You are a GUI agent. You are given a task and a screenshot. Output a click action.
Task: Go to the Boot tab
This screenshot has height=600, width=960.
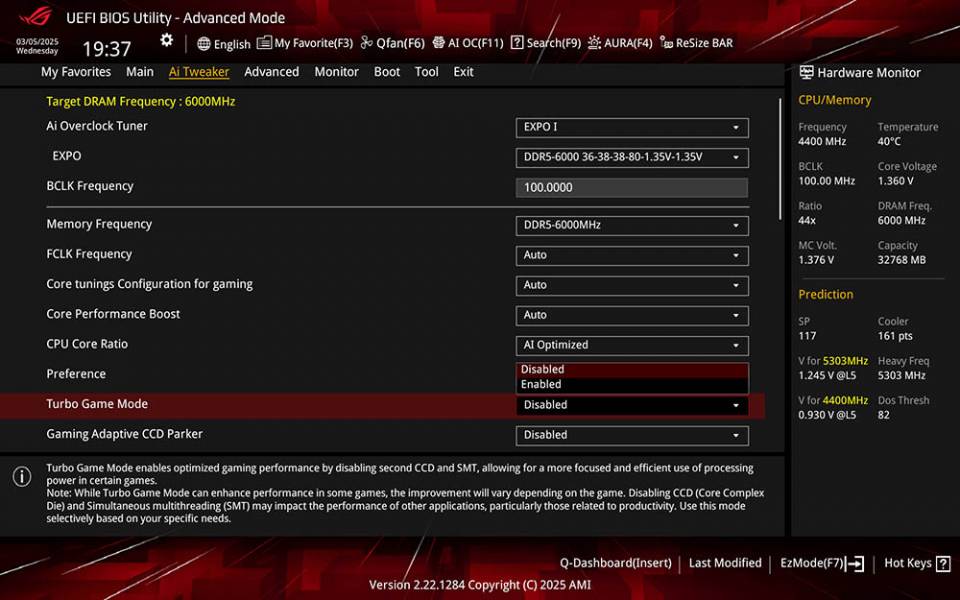click(387, 72)
